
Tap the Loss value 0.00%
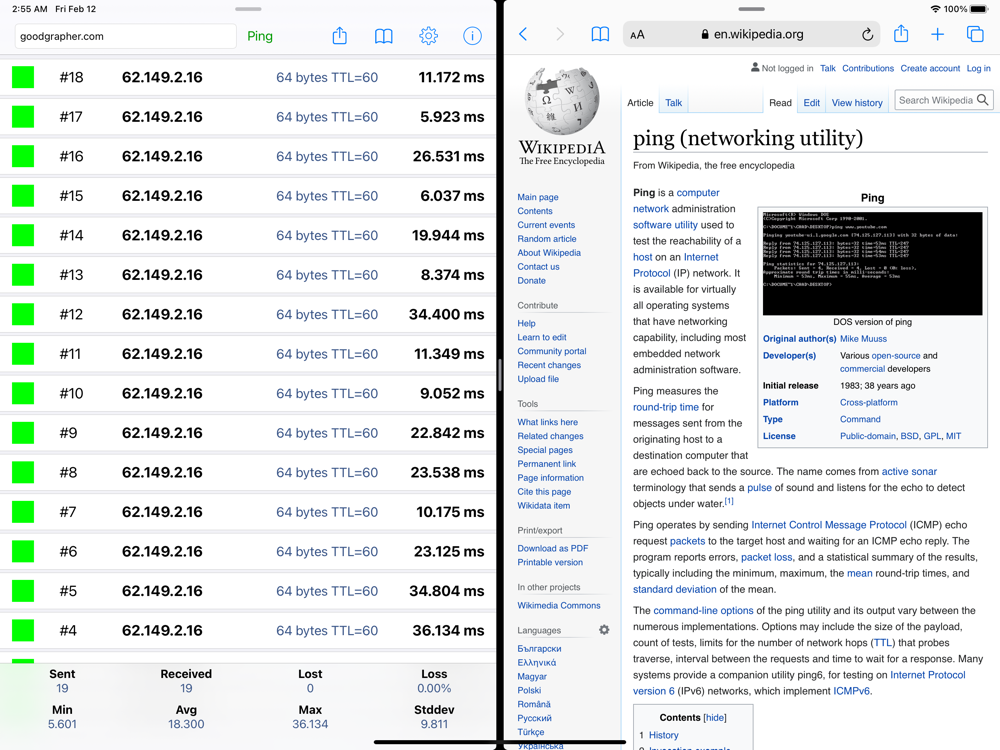pos(434,689)
